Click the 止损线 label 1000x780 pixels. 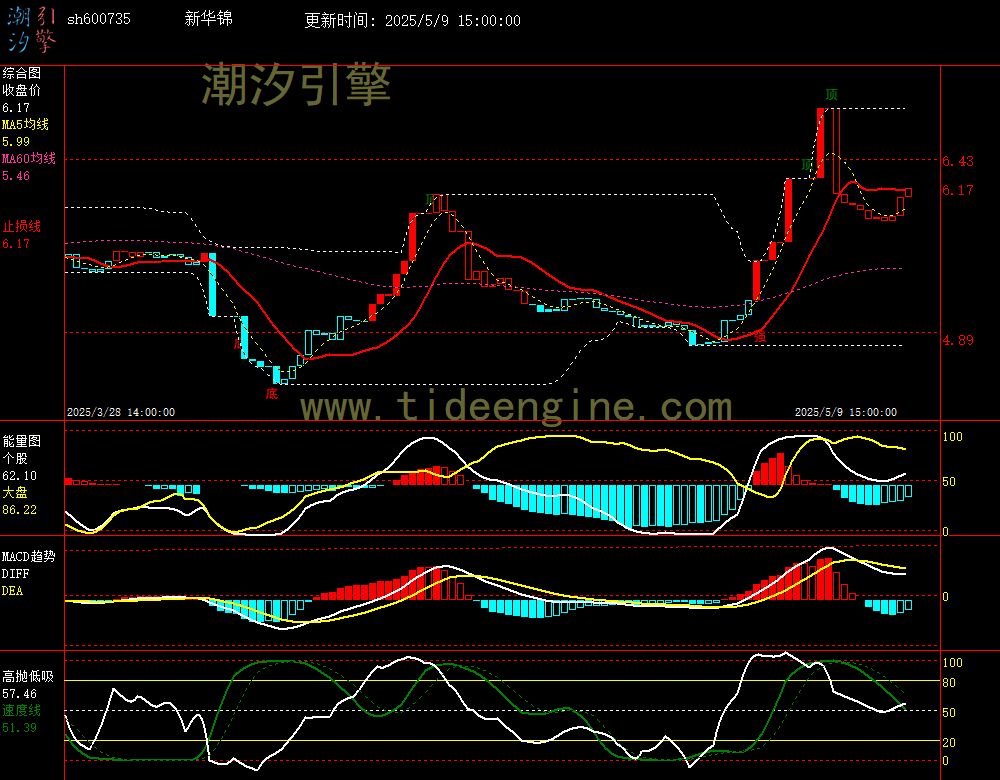coord(22,226)
